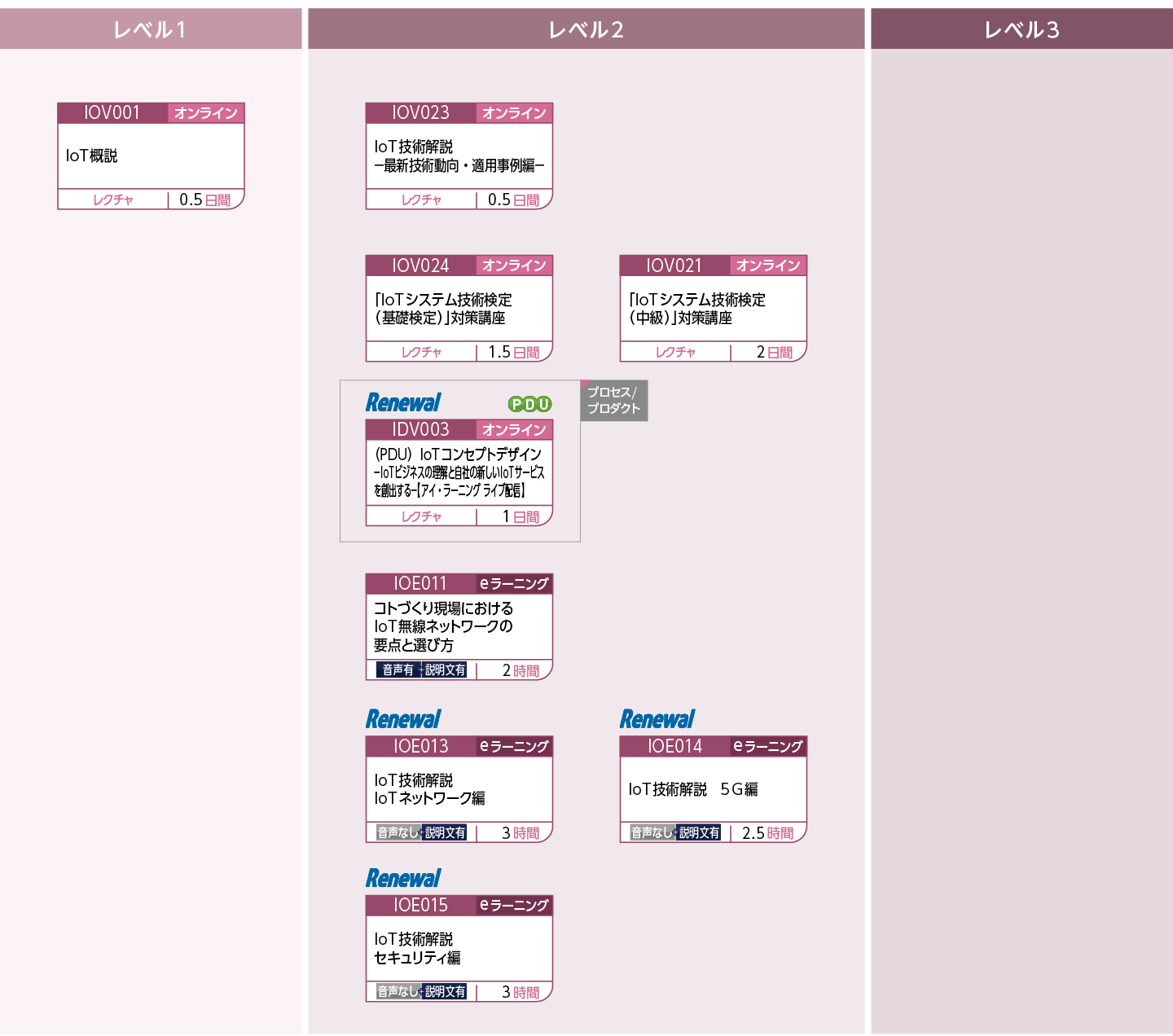Open IoT技術解説 セキュリティ編 course
The width and height of the screenshot is (1173, 1036).
417,948
